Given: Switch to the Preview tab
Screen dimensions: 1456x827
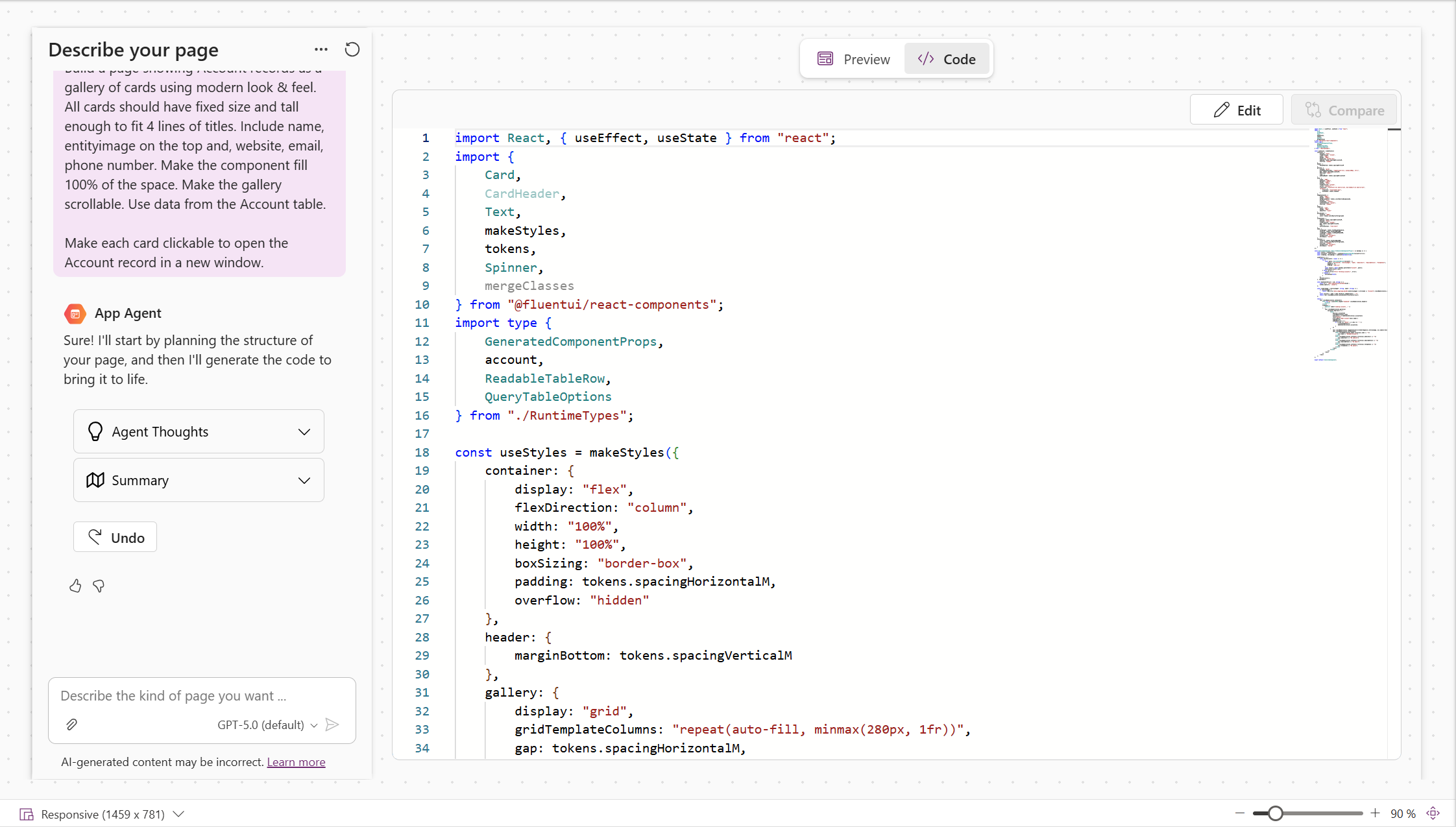Looking at the screenshot, I should point(855,58).
